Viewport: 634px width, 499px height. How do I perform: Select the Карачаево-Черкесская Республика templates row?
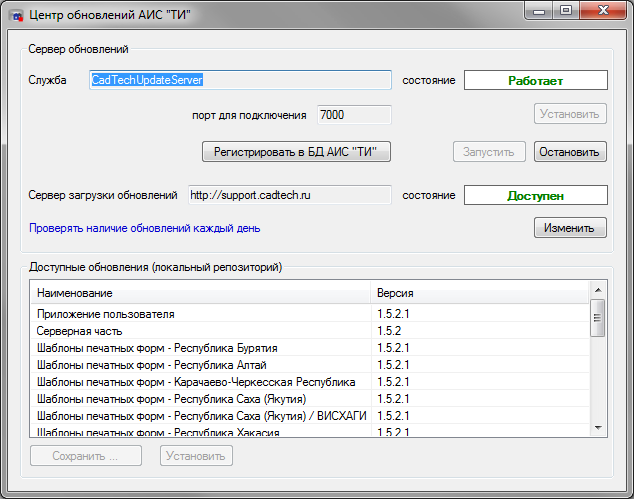coord(200,382)
